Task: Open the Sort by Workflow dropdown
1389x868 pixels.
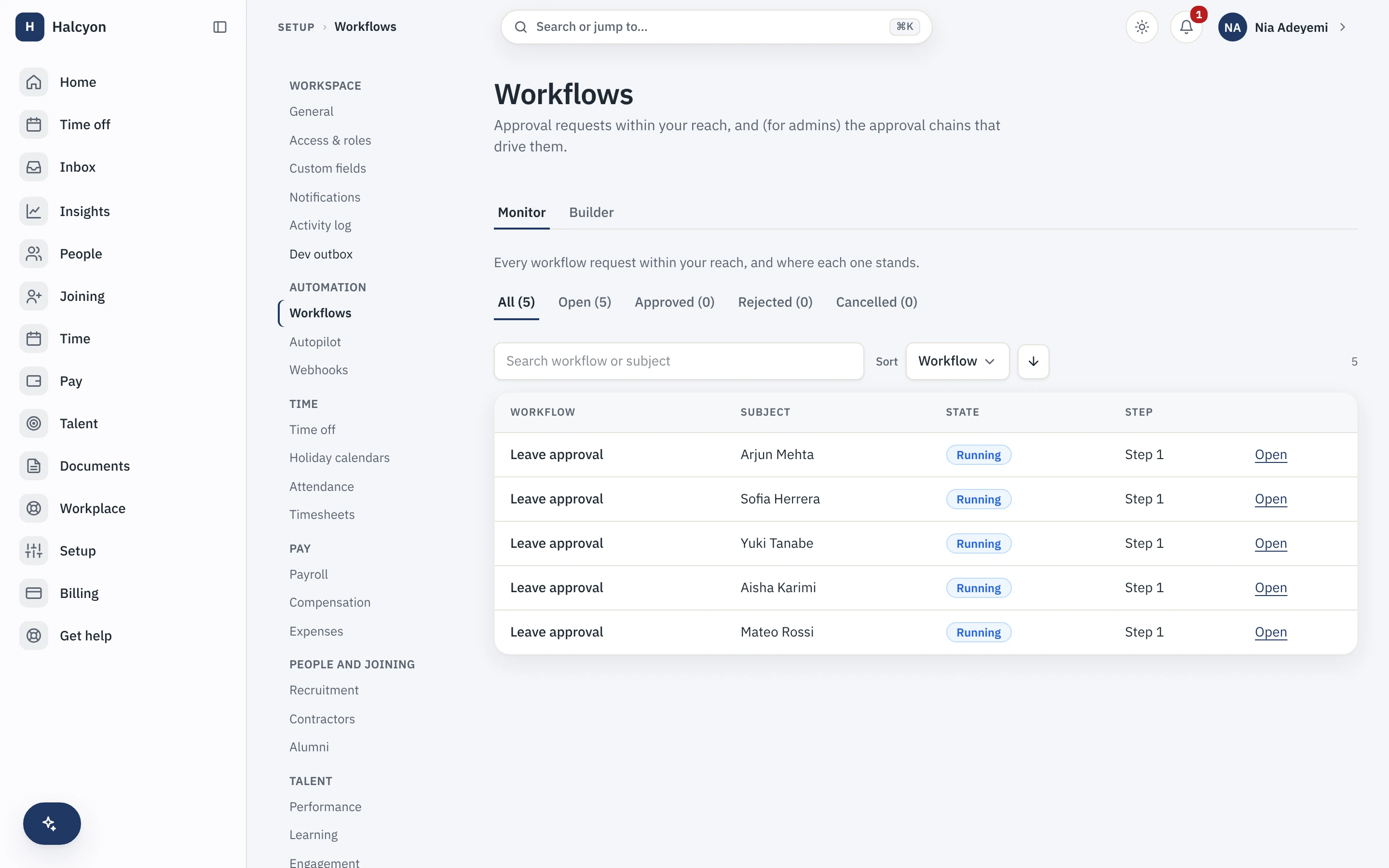Action: pyautogui.click(x=957, y=361)
